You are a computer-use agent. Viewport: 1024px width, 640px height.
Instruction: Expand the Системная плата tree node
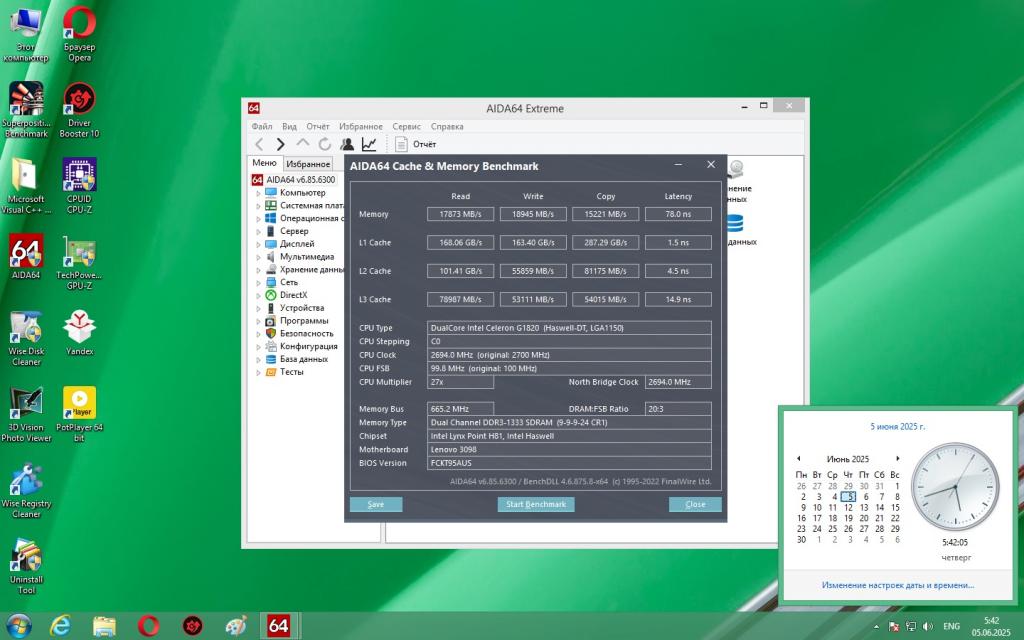(258, 206)
